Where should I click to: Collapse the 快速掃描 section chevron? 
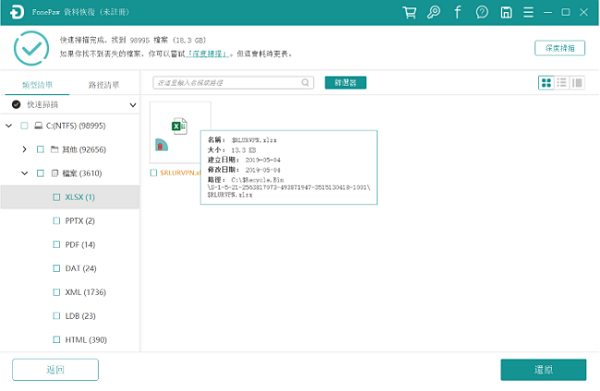(x=132, y=105)
